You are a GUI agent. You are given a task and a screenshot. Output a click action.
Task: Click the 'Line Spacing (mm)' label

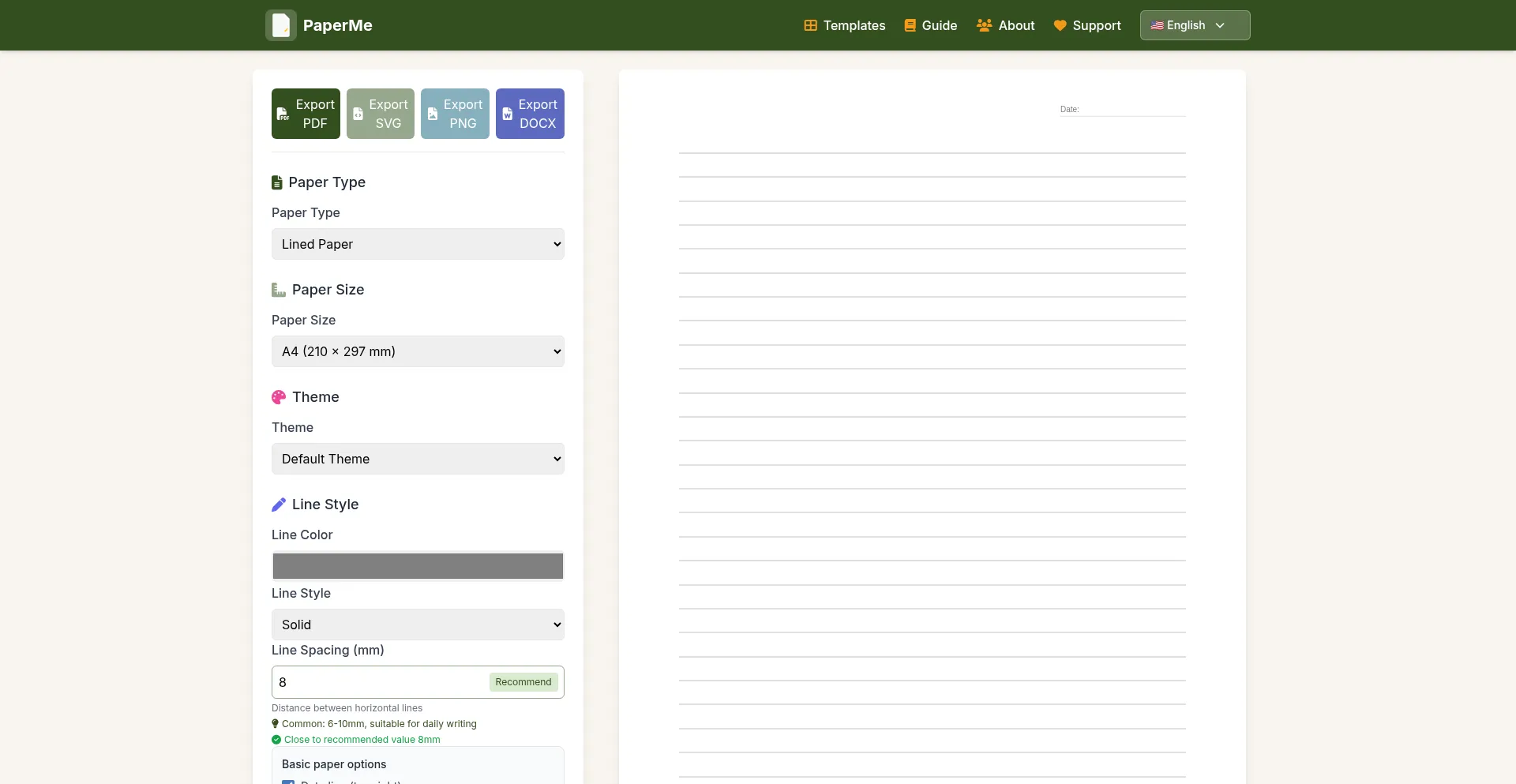(328, 650)
